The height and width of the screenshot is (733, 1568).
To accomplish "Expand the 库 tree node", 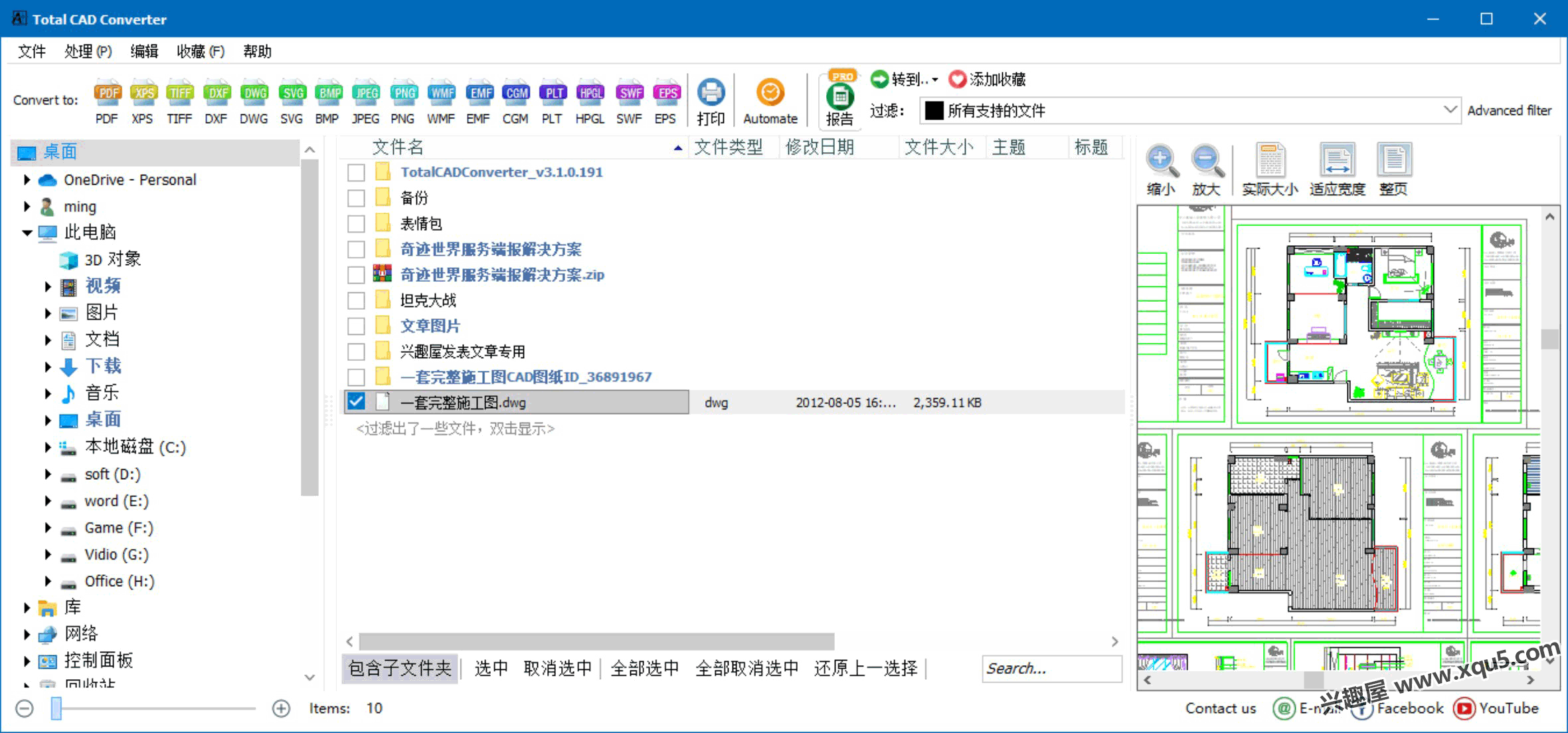I will click(27, 607).
